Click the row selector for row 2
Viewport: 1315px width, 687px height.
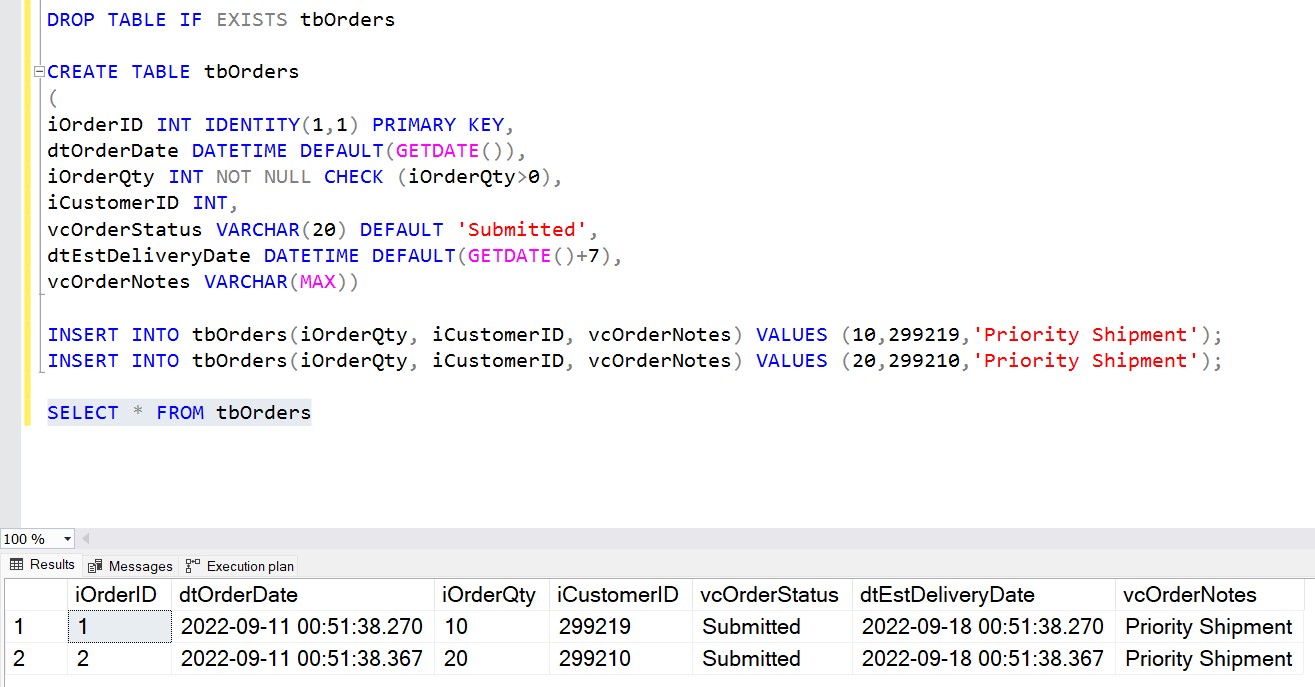tap(32, 659)
